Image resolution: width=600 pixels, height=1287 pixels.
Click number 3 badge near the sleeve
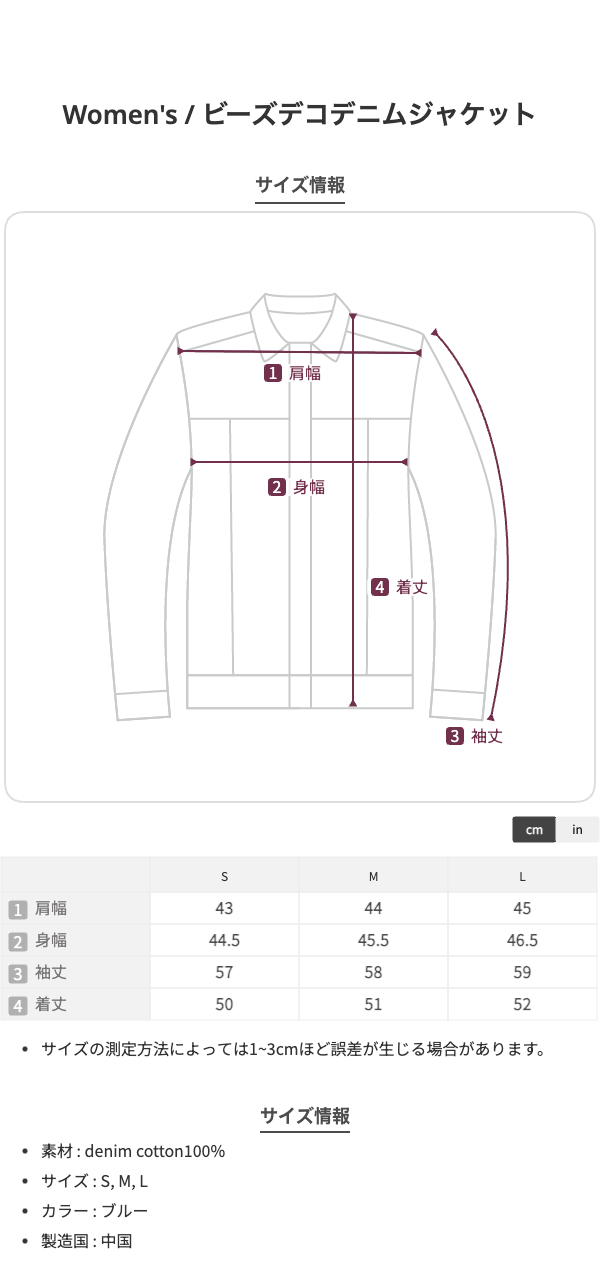(455, 737)
